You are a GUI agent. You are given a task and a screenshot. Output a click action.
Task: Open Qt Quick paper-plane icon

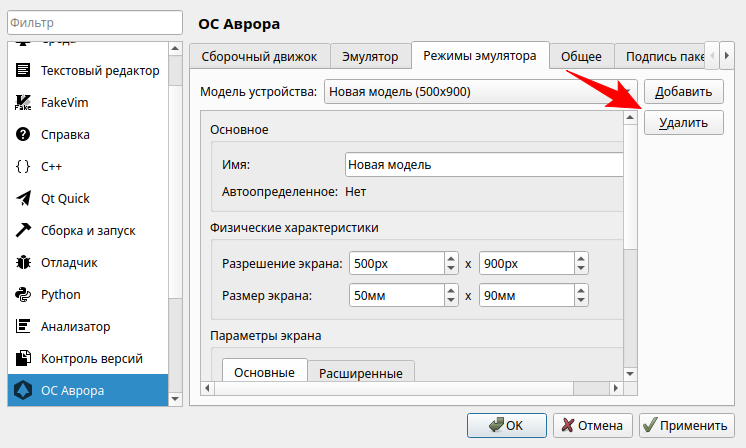(23, 198)
